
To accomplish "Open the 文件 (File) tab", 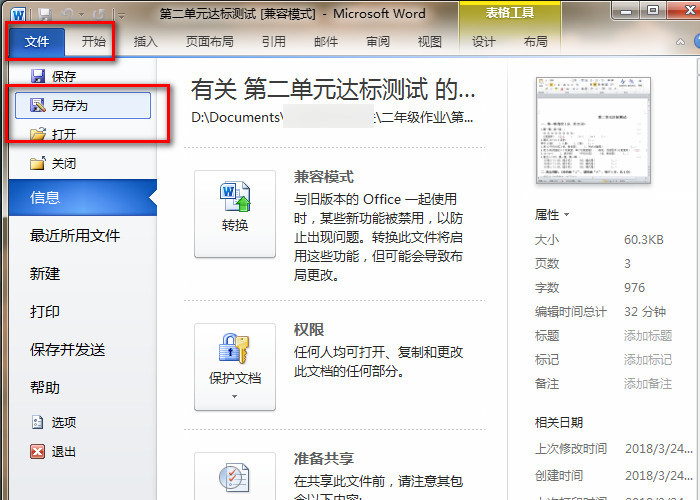I will pyautogui.click(x=37, y=42).
